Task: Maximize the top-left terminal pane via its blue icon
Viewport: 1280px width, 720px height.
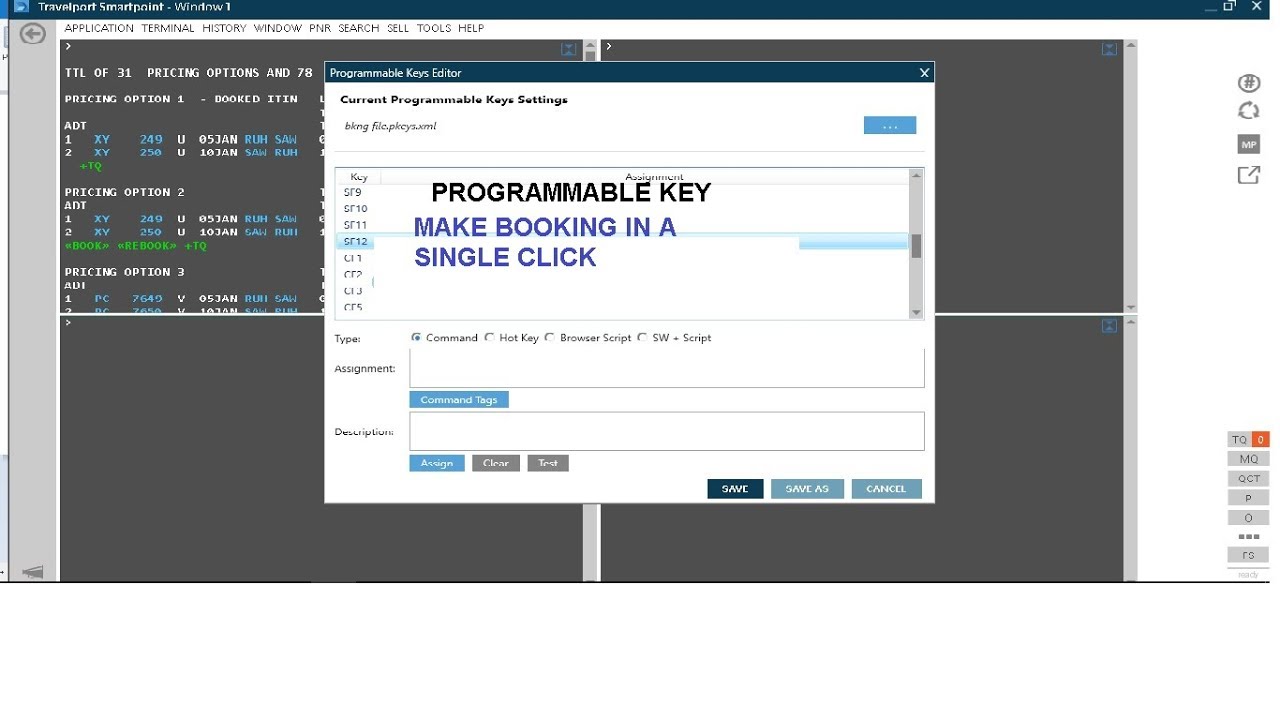Action: (x=569, y=49)
